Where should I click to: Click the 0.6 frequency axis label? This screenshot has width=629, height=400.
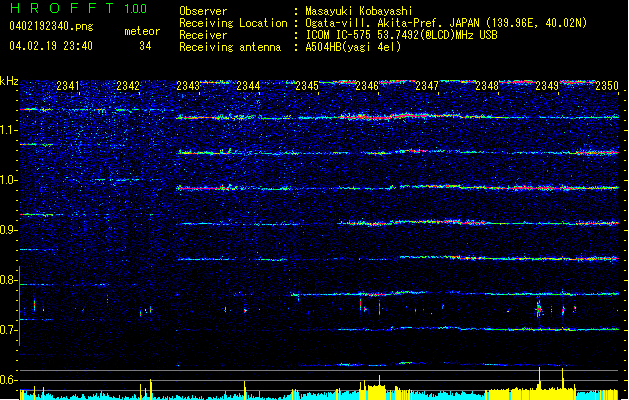[x=9, y=380]
